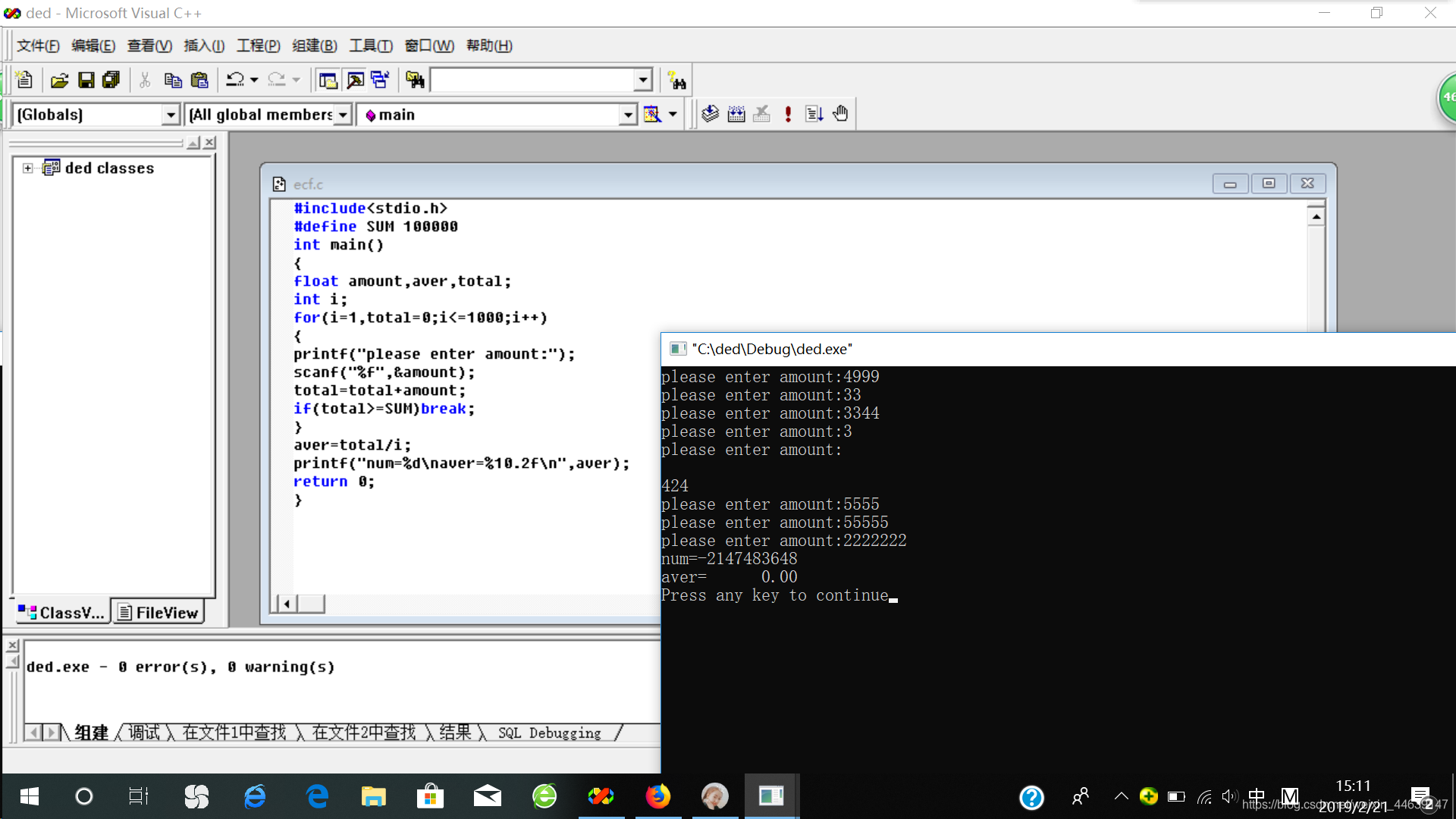1456x819 pixels.
Task: Click the Redo arrow icon
Action: coord(277,80)
